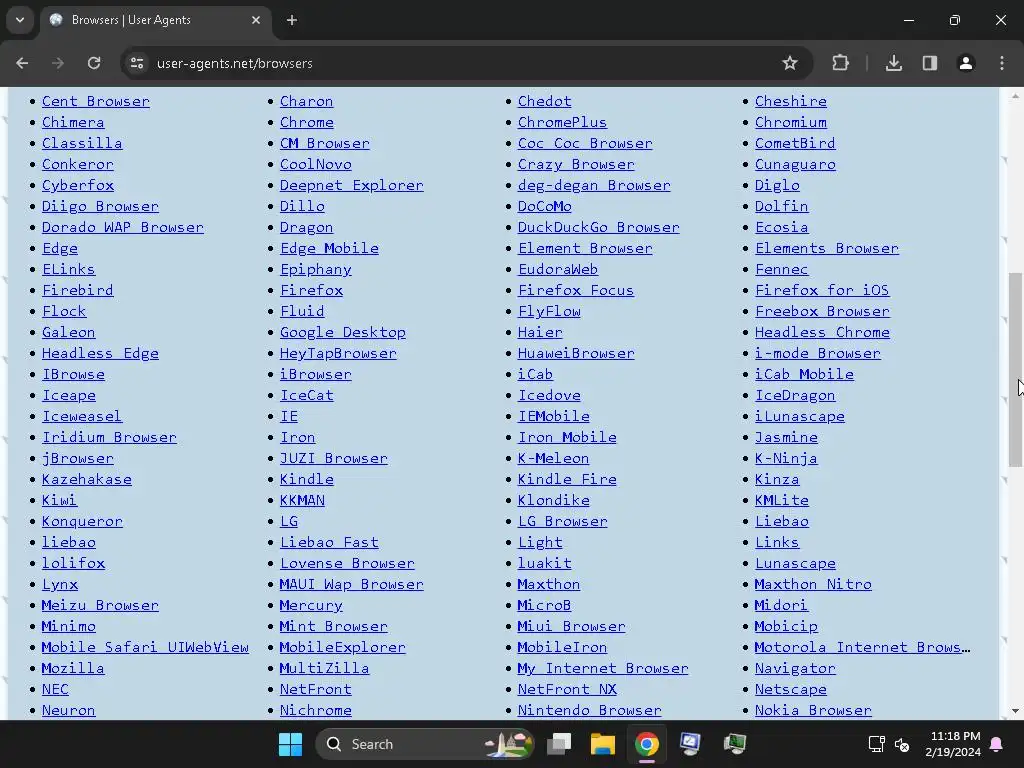Open the K-Meleon link
1024x768 pixels.
[553, 458]
